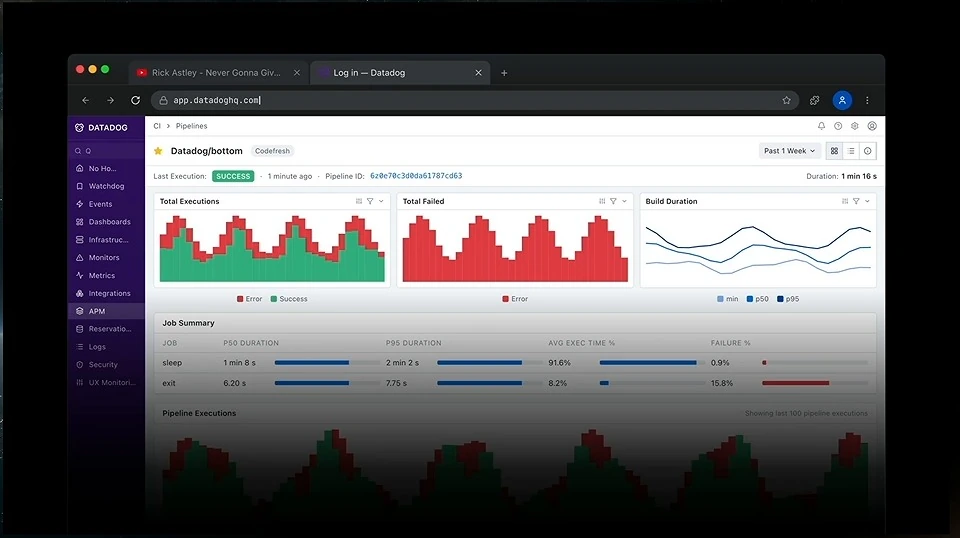Click the Build Duration filter icon
Image resolution: width=960 pixels, height=538 pixels.
[x=856, y=201]
